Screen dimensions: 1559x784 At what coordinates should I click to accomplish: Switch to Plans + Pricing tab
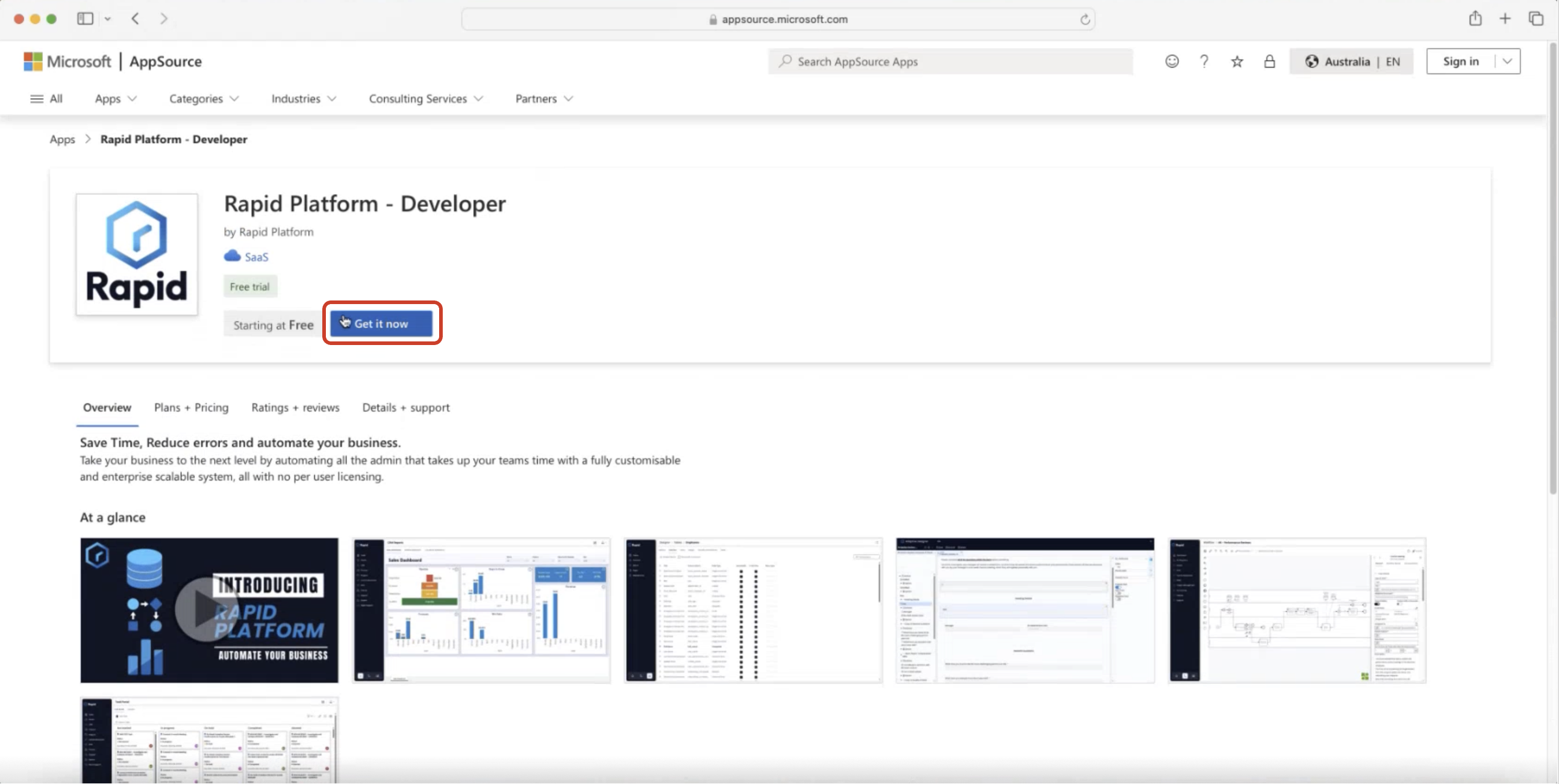[191, 408]
